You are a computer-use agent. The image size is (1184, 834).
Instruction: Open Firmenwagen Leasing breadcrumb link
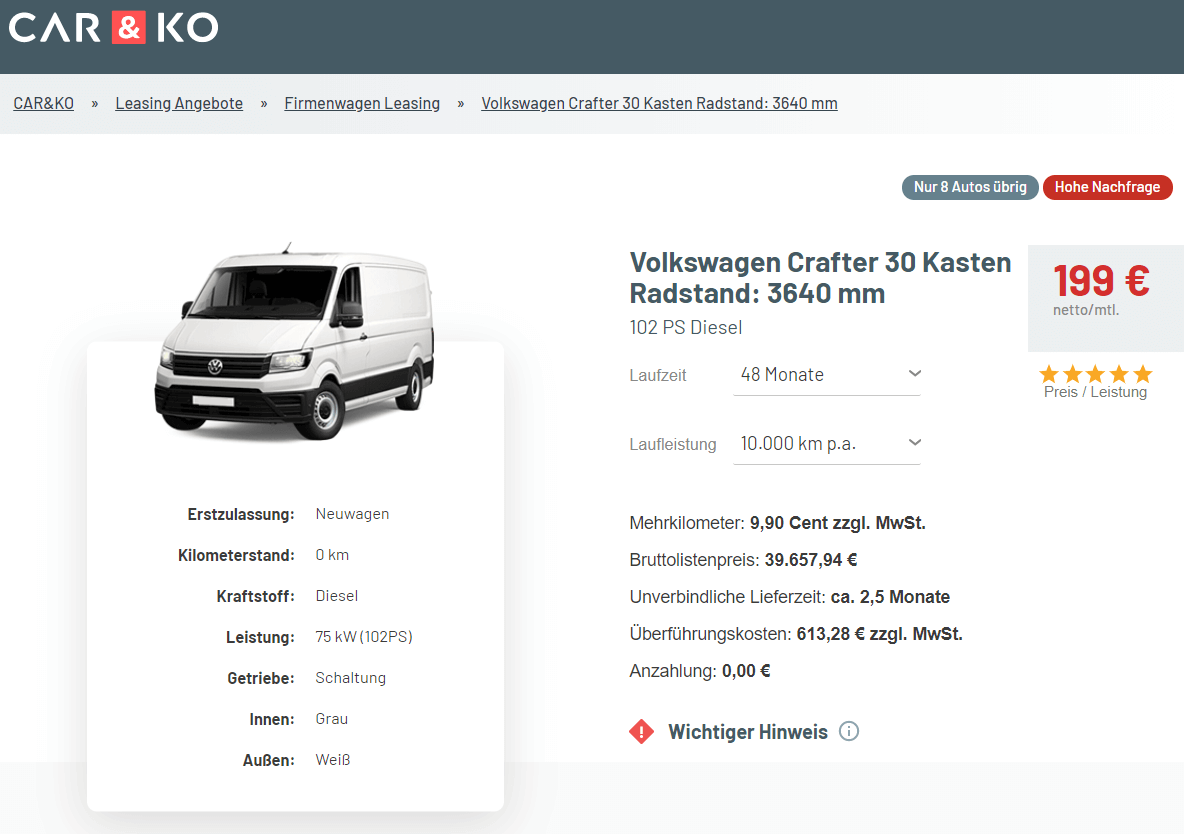pos(362,103)
